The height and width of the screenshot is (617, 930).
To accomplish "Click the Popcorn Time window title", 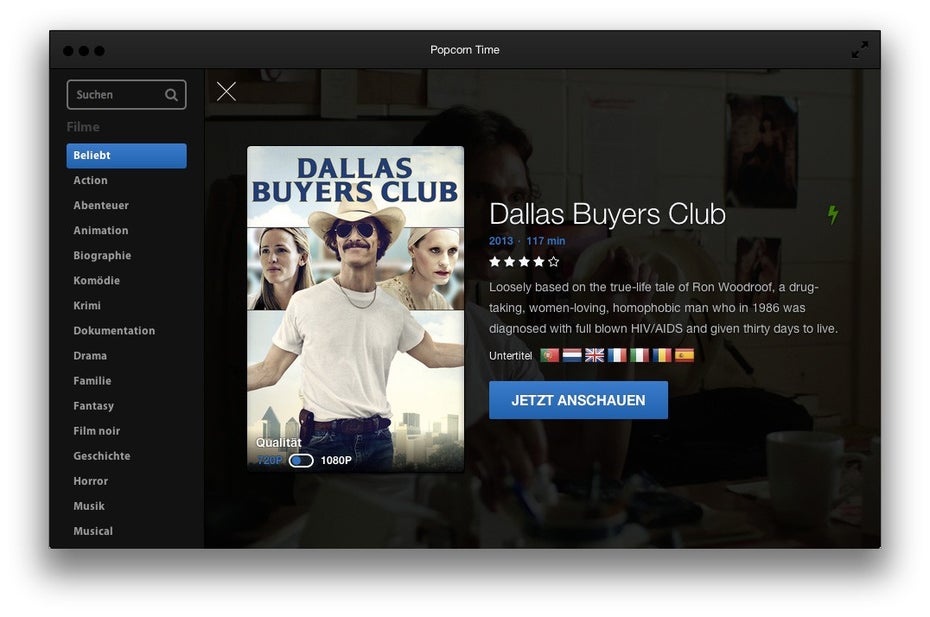I will tap(465, 50).
